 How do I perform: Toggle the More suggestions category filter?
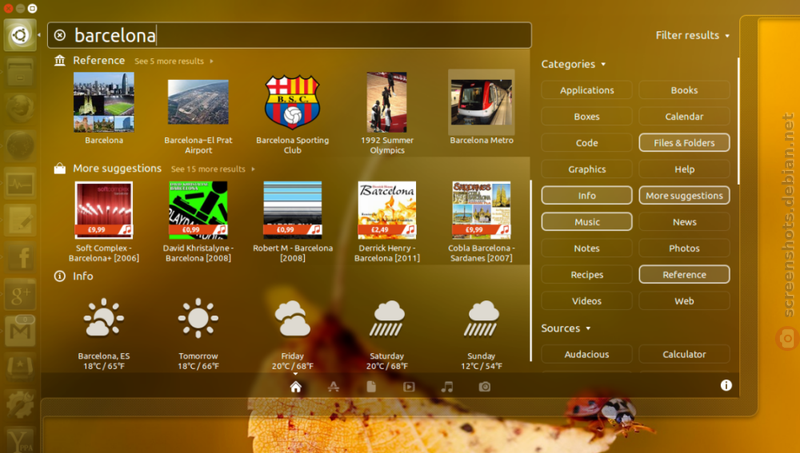coord(684,195)
